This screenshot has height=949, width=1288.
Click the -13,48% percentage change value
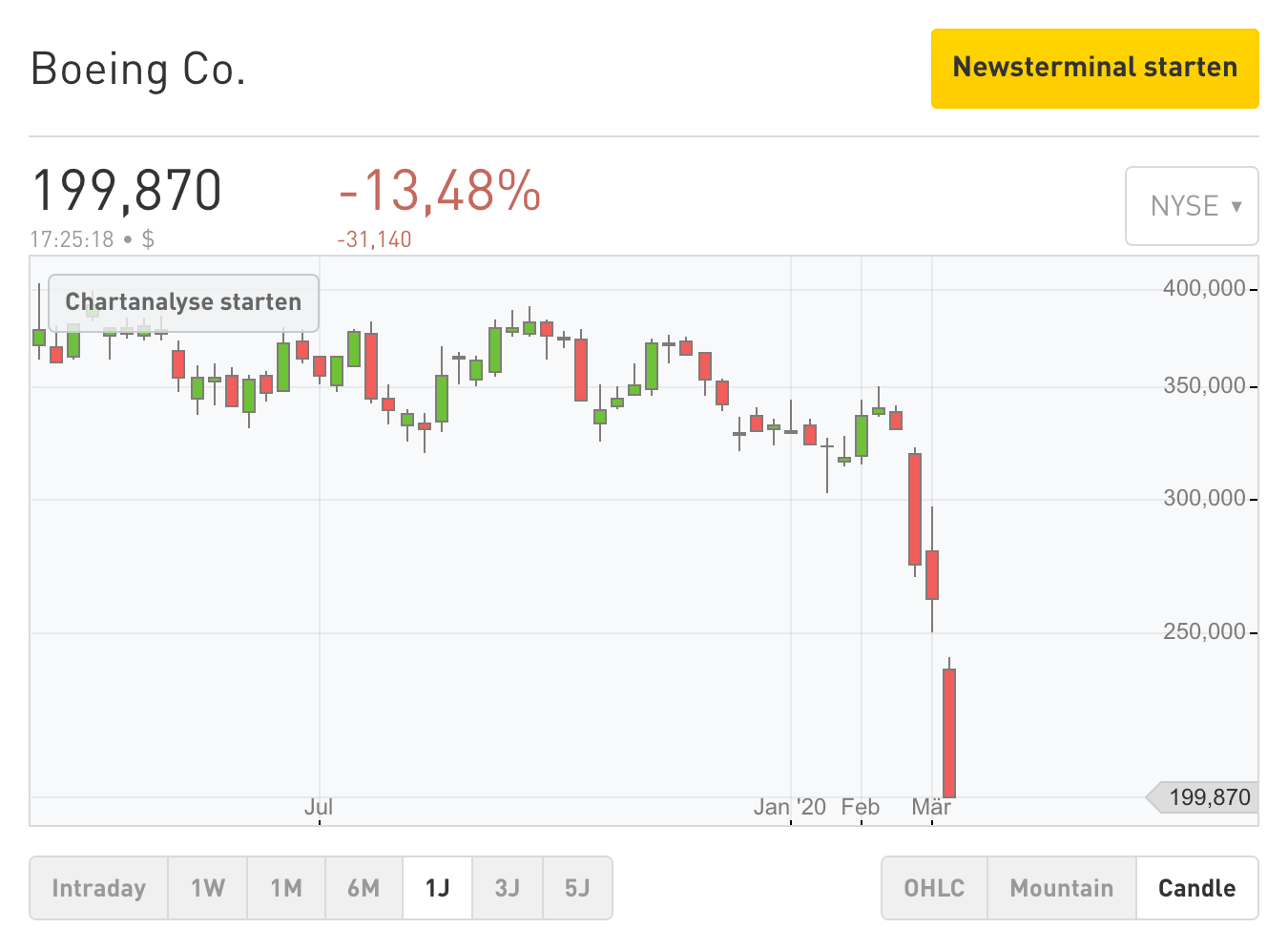click(440, 191)
